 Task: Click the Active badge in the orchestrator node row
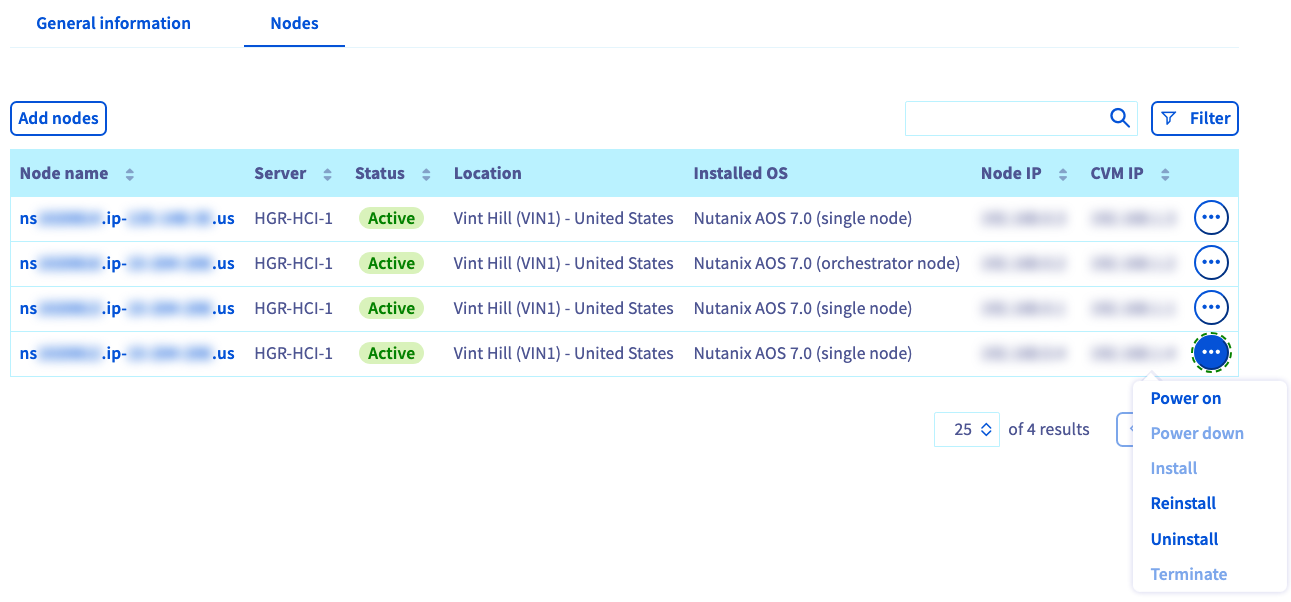[391, 263]
